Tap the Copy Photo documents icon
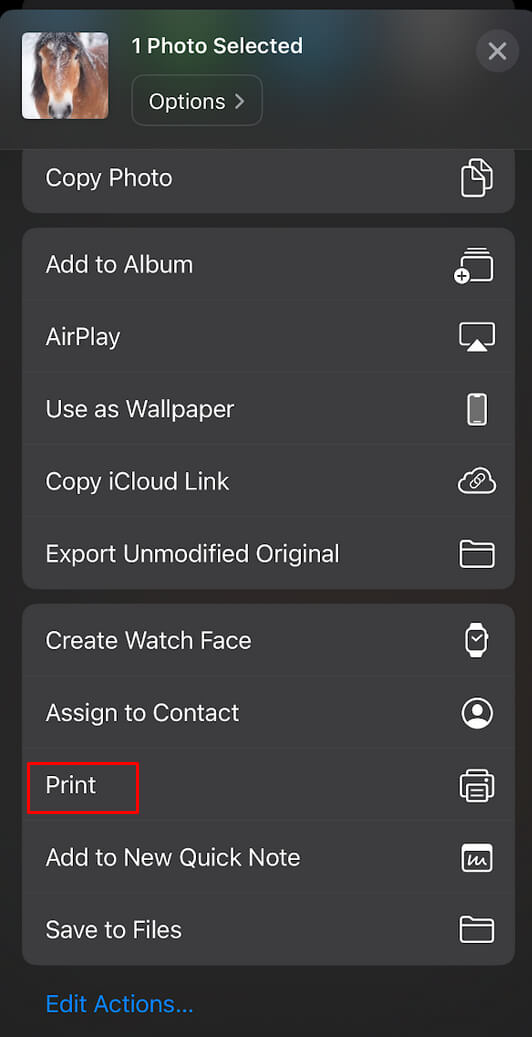 tap(477, 179)
